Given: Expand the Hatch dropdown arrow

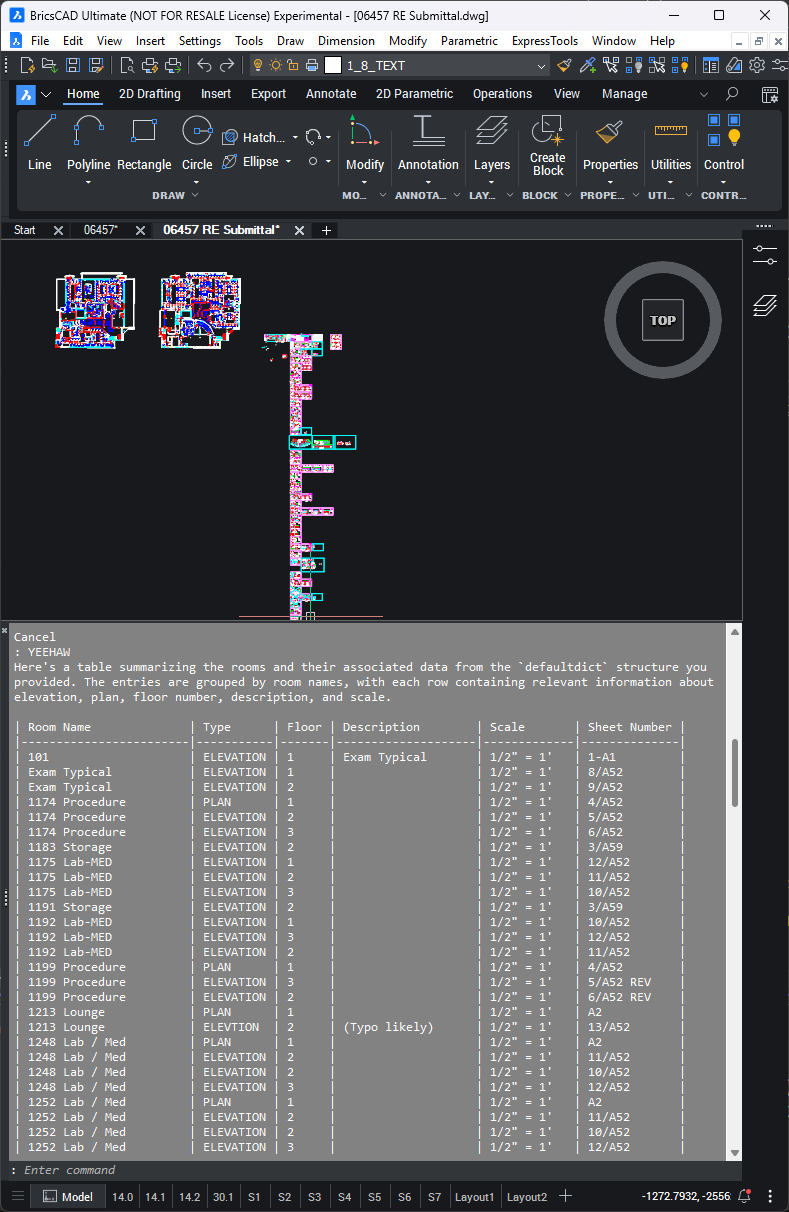Looking at the screenshot, I should (x=295, y=137).
